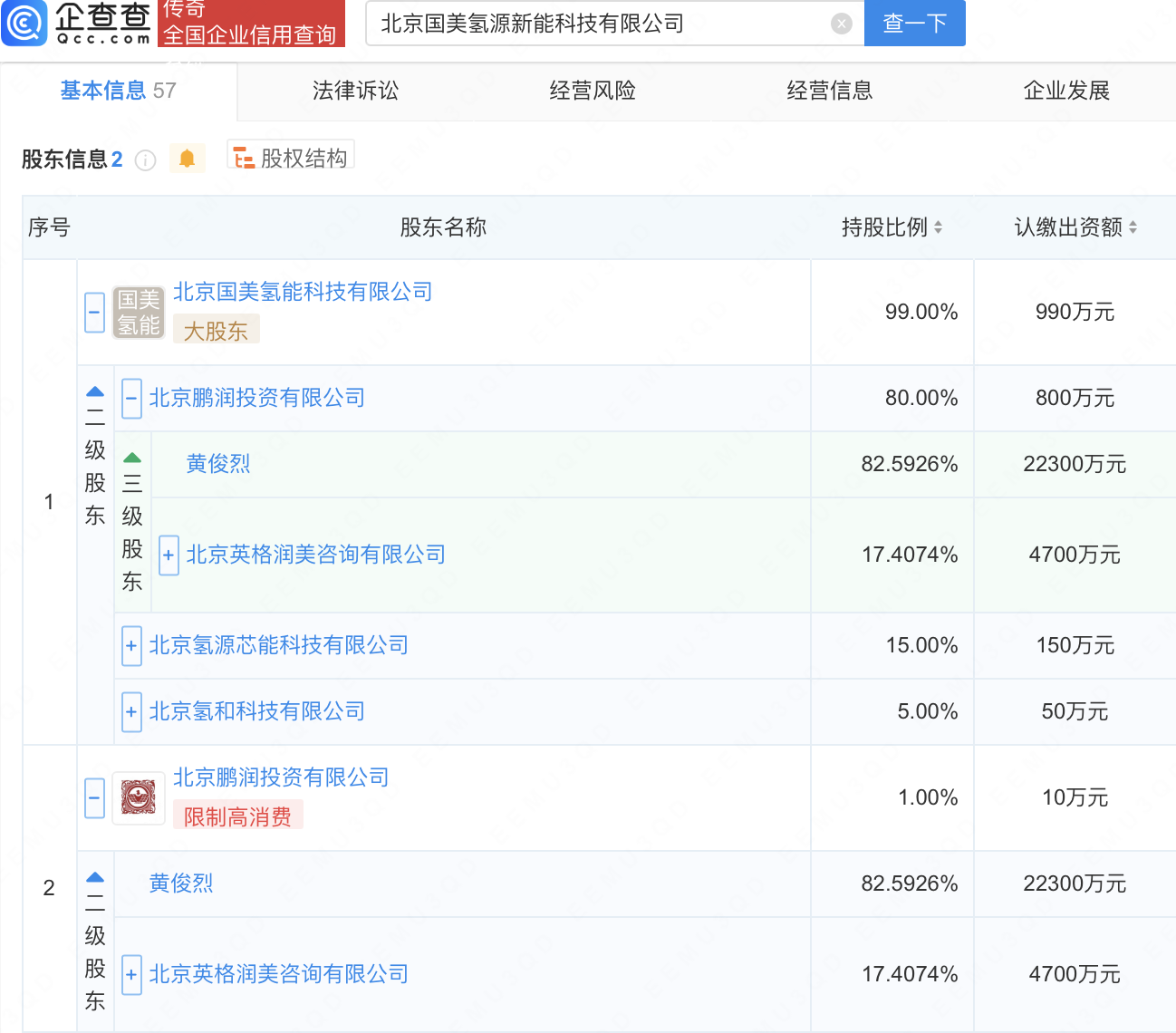Collapse the 北京国美氢能科技有限公司 row
The image size is (1176, 1033).
point(94,314)
